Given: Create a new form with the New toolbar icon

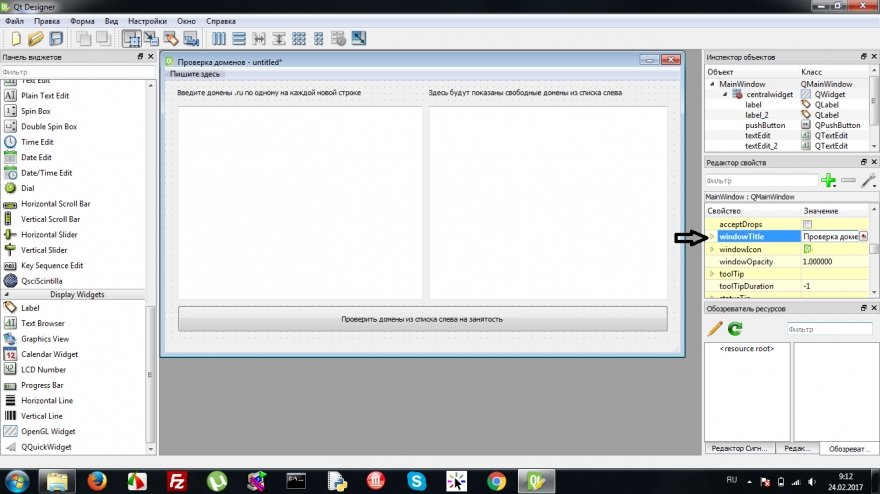Looking at the screenshot, I should click(x=16, y=39).
